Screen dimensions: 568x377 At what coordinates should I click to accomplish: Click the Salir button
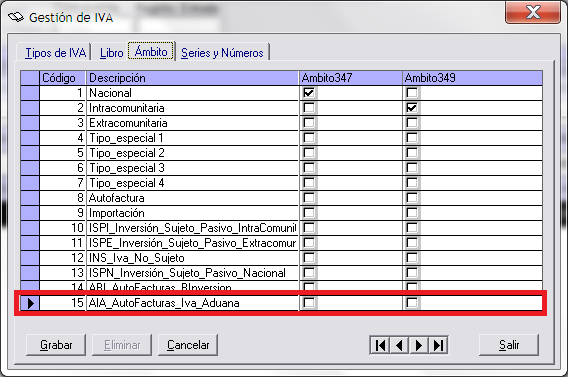(x=509, y=345)
